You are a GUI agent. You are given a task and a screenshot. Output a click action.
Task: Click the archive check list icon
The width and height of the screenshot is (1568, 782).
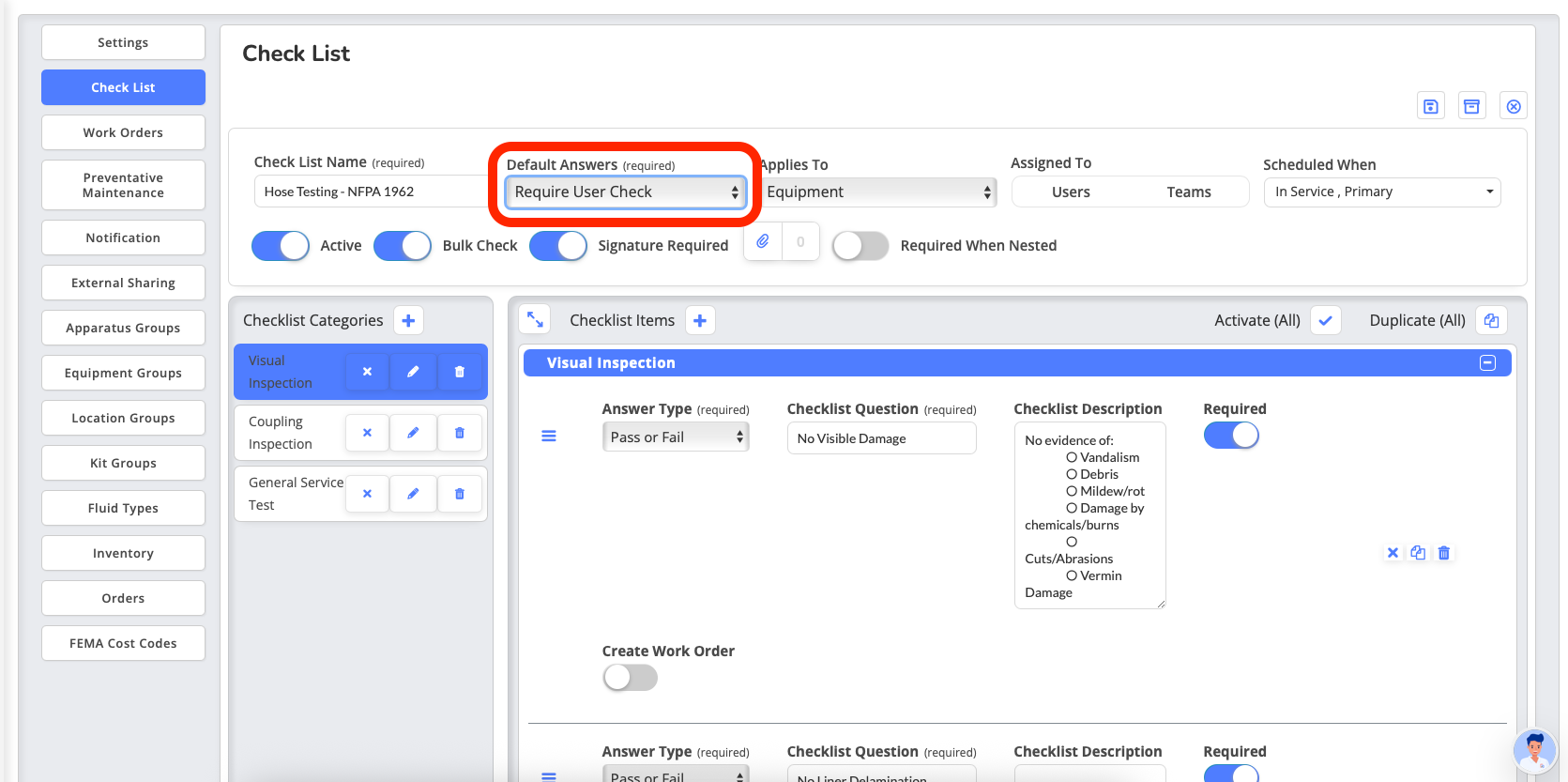point(1471,106)
